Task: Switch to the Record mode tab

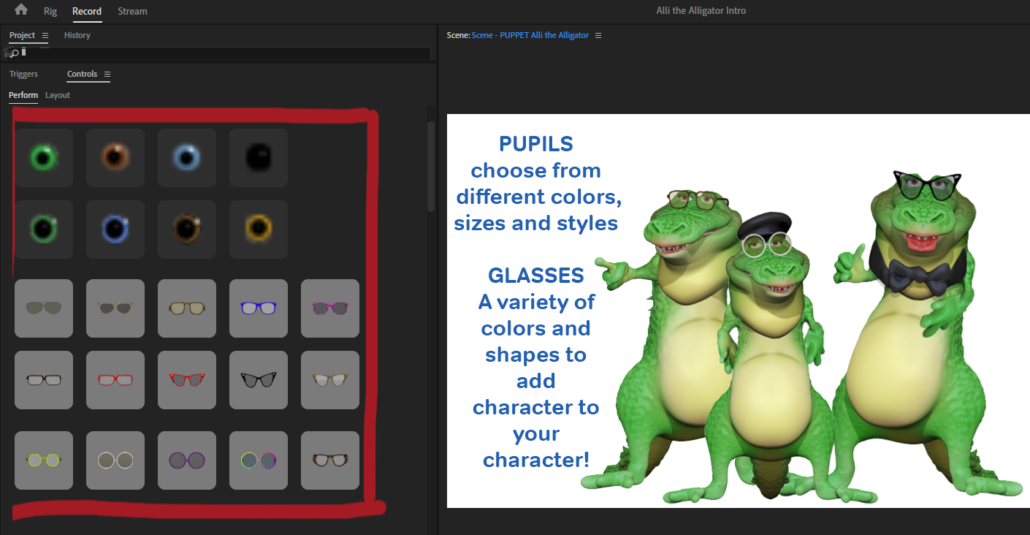Action: (87, 11)
